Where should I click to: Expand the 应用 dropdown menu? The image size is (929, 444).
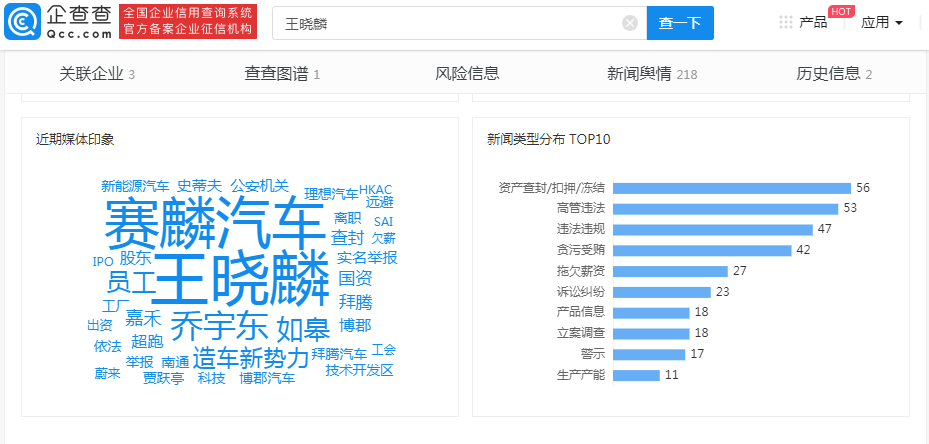coord(882,23)
